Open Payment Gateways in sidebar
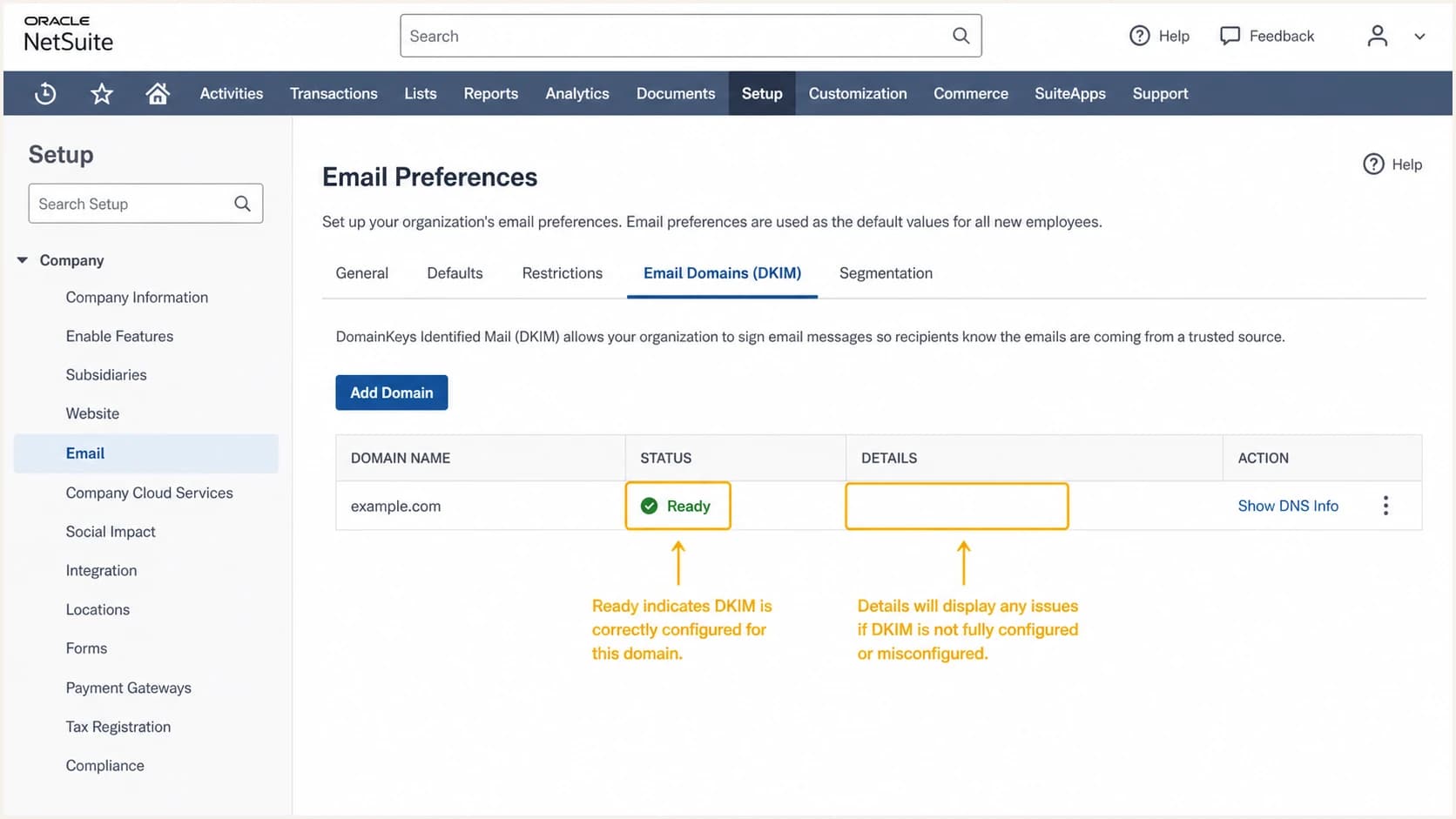The height and width of the screenshot is (819, 1456). pos(128,688)
